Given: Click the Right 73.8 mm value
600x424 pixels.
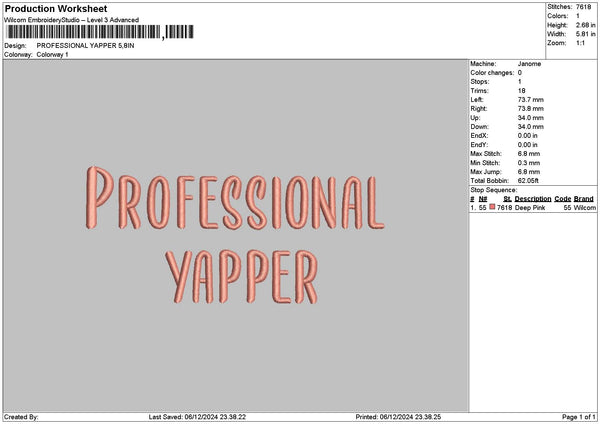Looking at the screenshot, I should (530, 109).
